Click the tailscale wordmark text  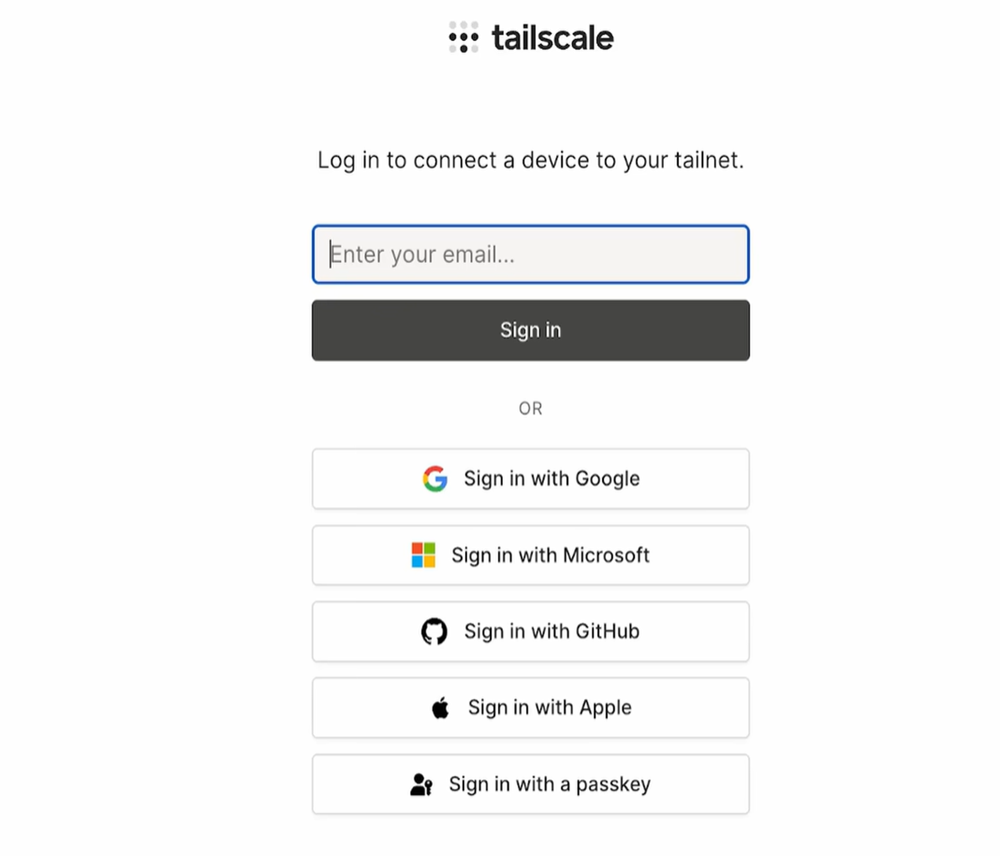[552, 38]
